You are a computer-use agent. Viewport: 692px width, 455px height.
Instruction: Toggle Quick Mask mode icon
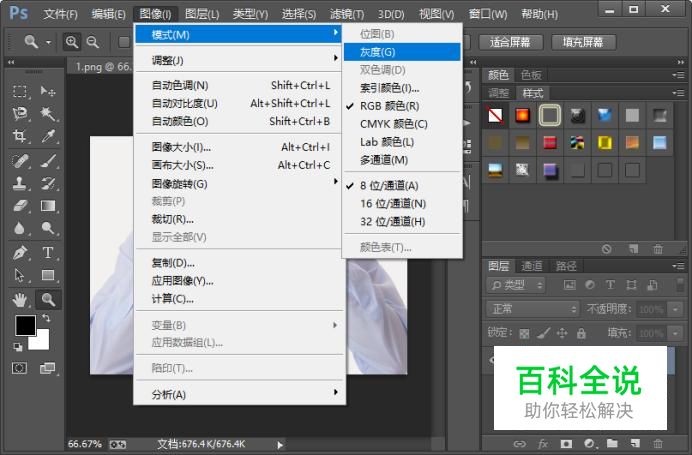point(19,368)
